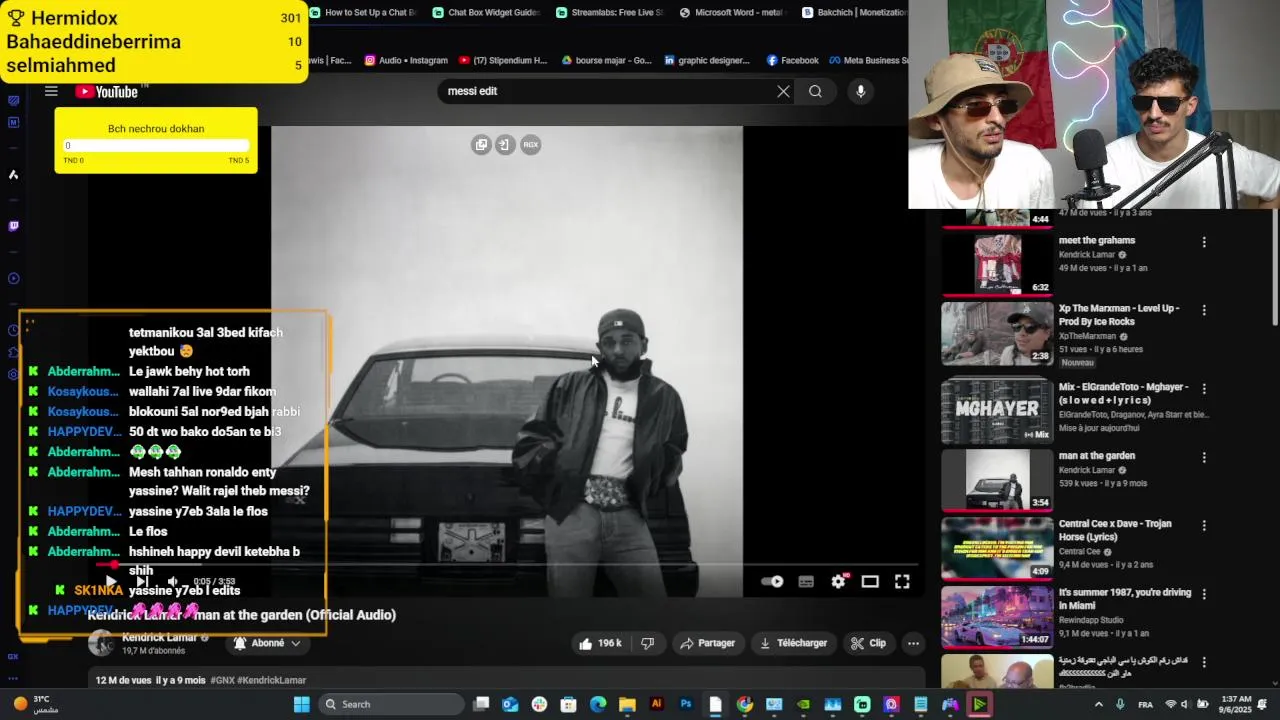The image size is (1280, 720).
Task: Open options for 'meet the grahams'
Action: [1204, 242]
